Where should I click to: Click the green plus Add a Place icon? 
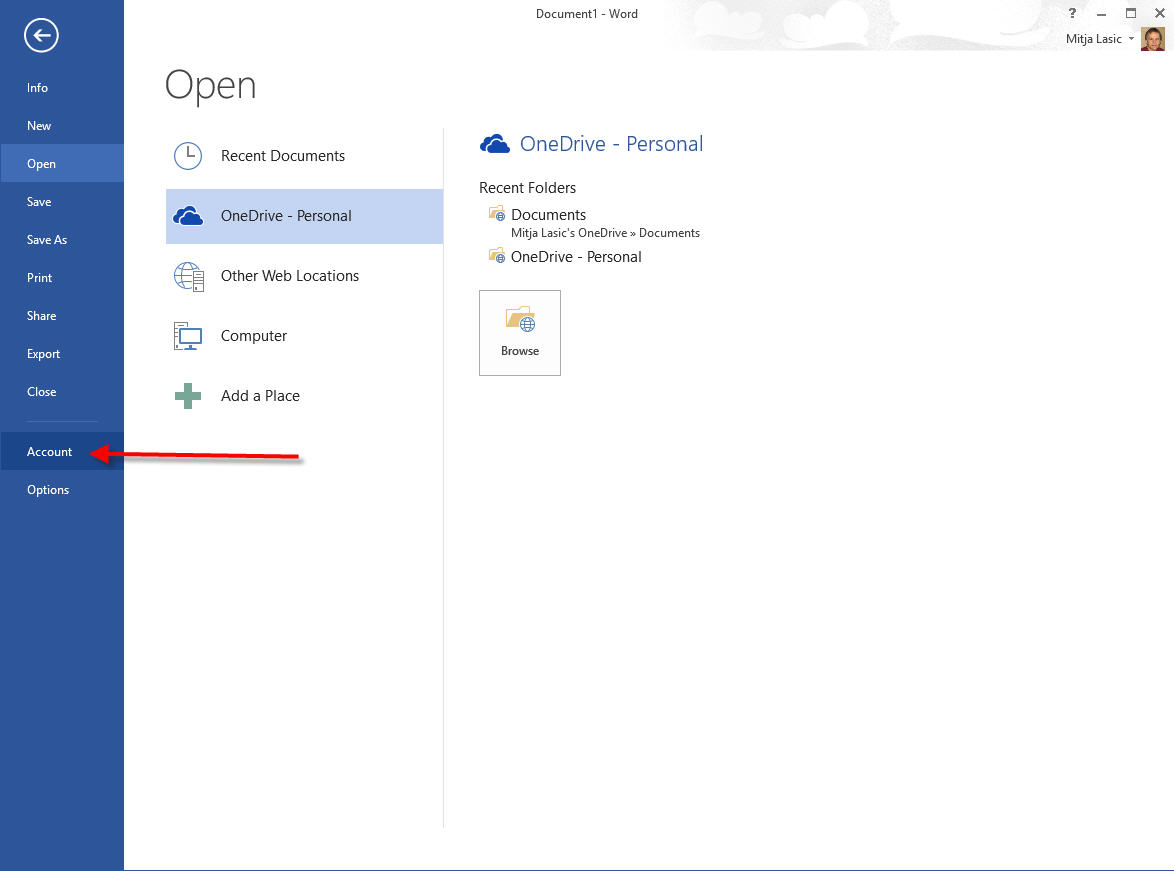pyautogui.click(x=188, y=396)
